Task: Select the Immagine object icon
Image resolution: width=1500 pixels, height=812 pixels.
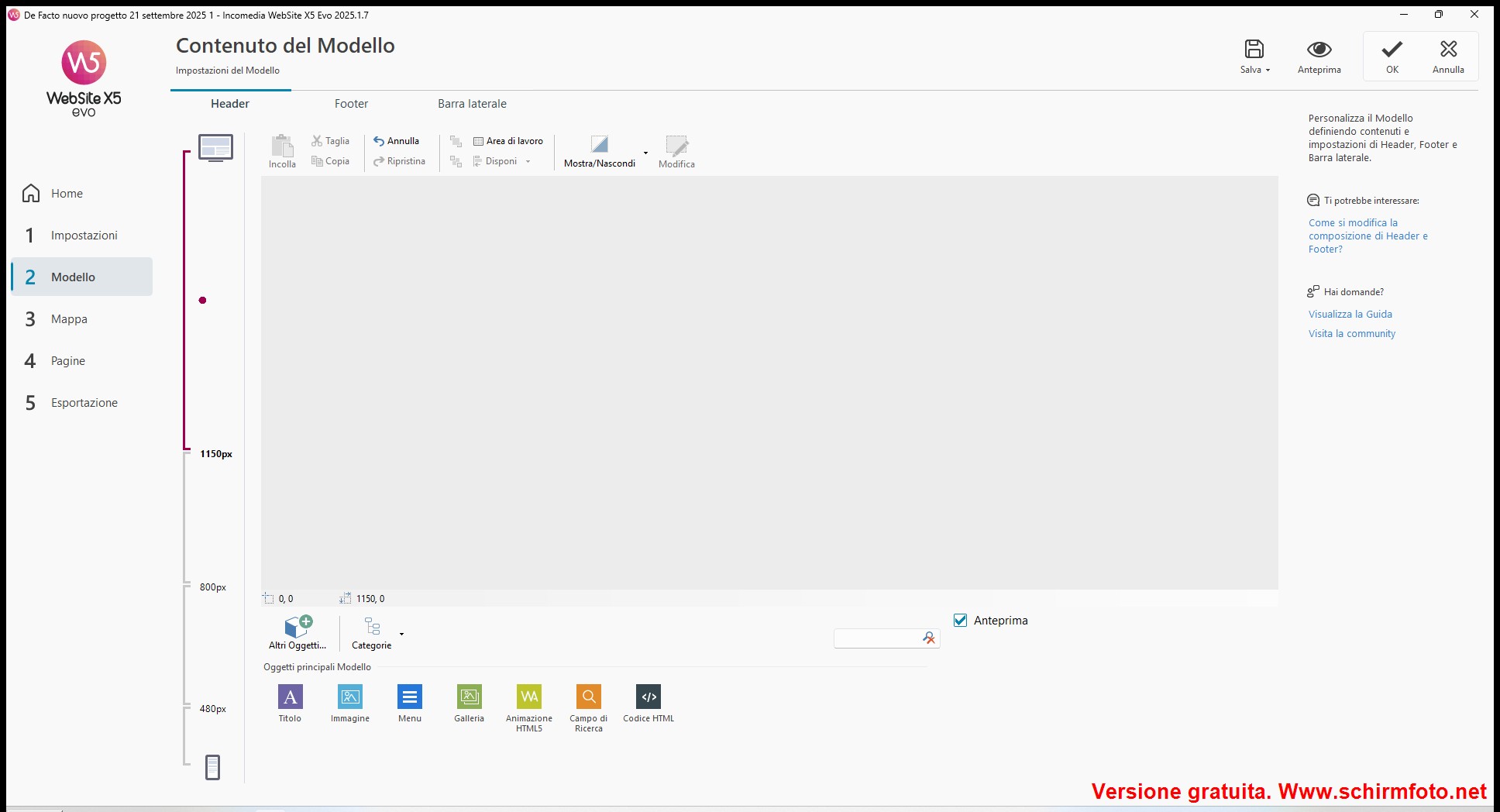Action: [350, 697]
